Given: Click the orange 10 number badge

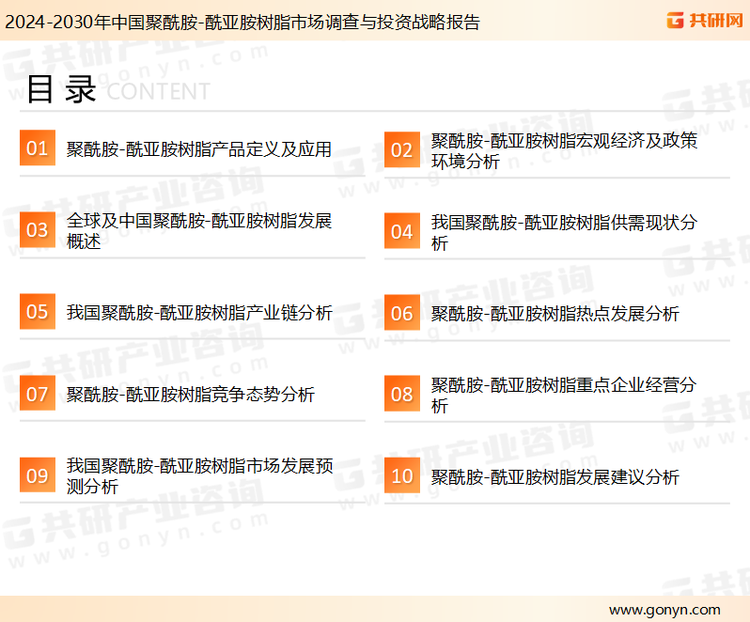Looking at the screenshot, I should click(402, 476).
